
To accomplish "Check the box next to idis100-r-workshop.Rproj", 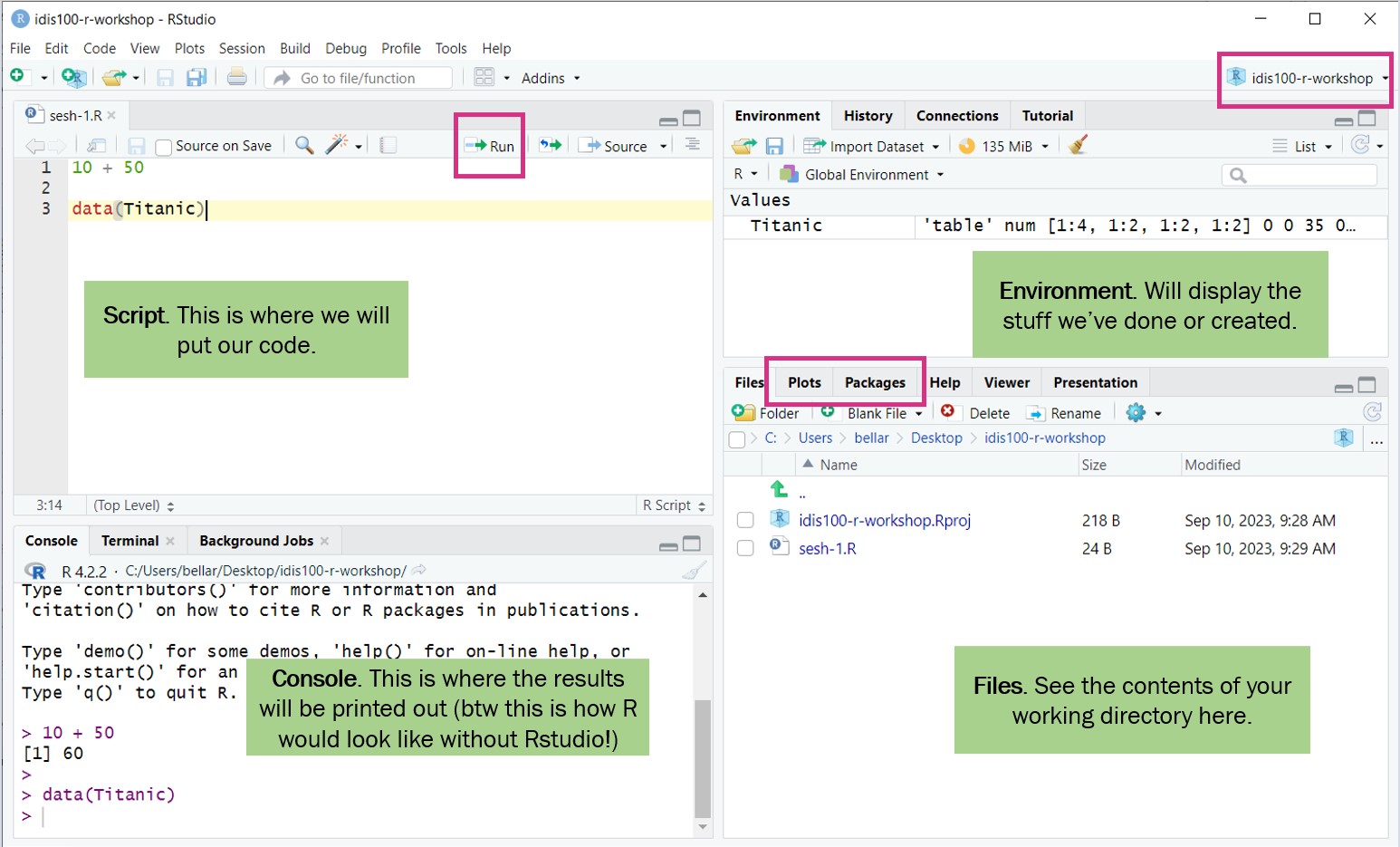I will click(x=745, y=520).
